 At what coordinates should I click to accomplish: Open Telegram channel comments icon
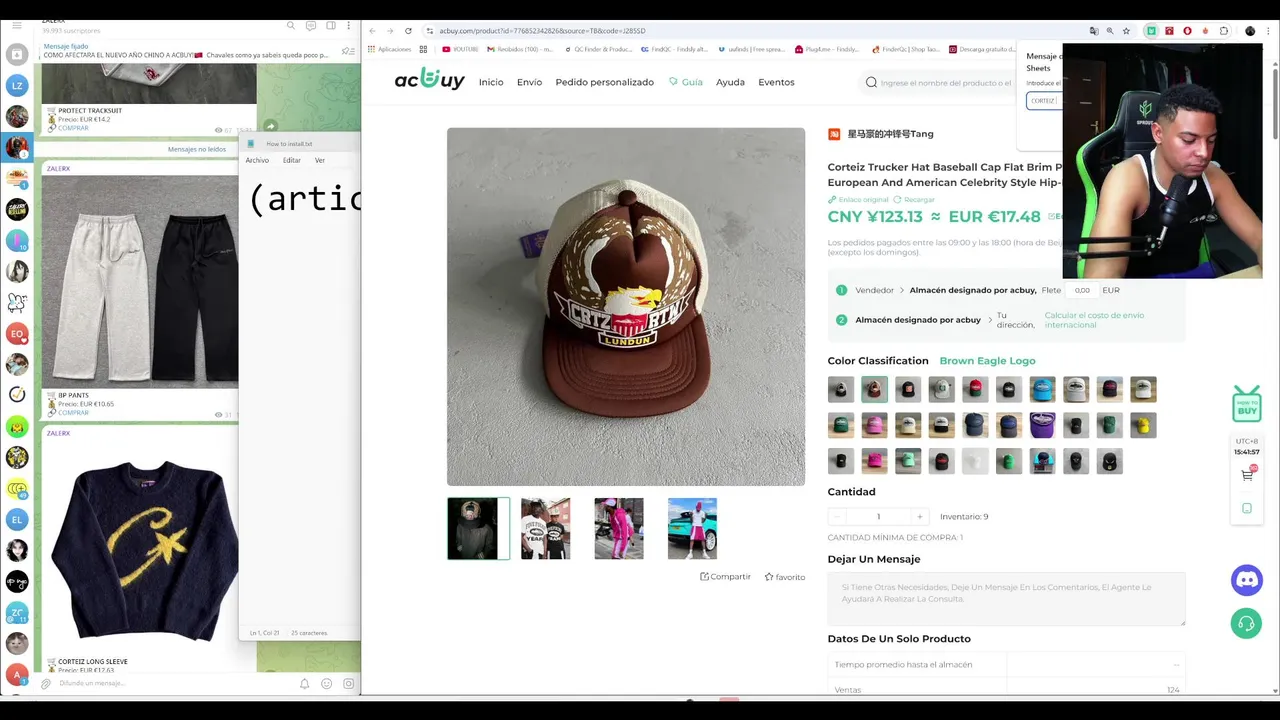(311, 25)
